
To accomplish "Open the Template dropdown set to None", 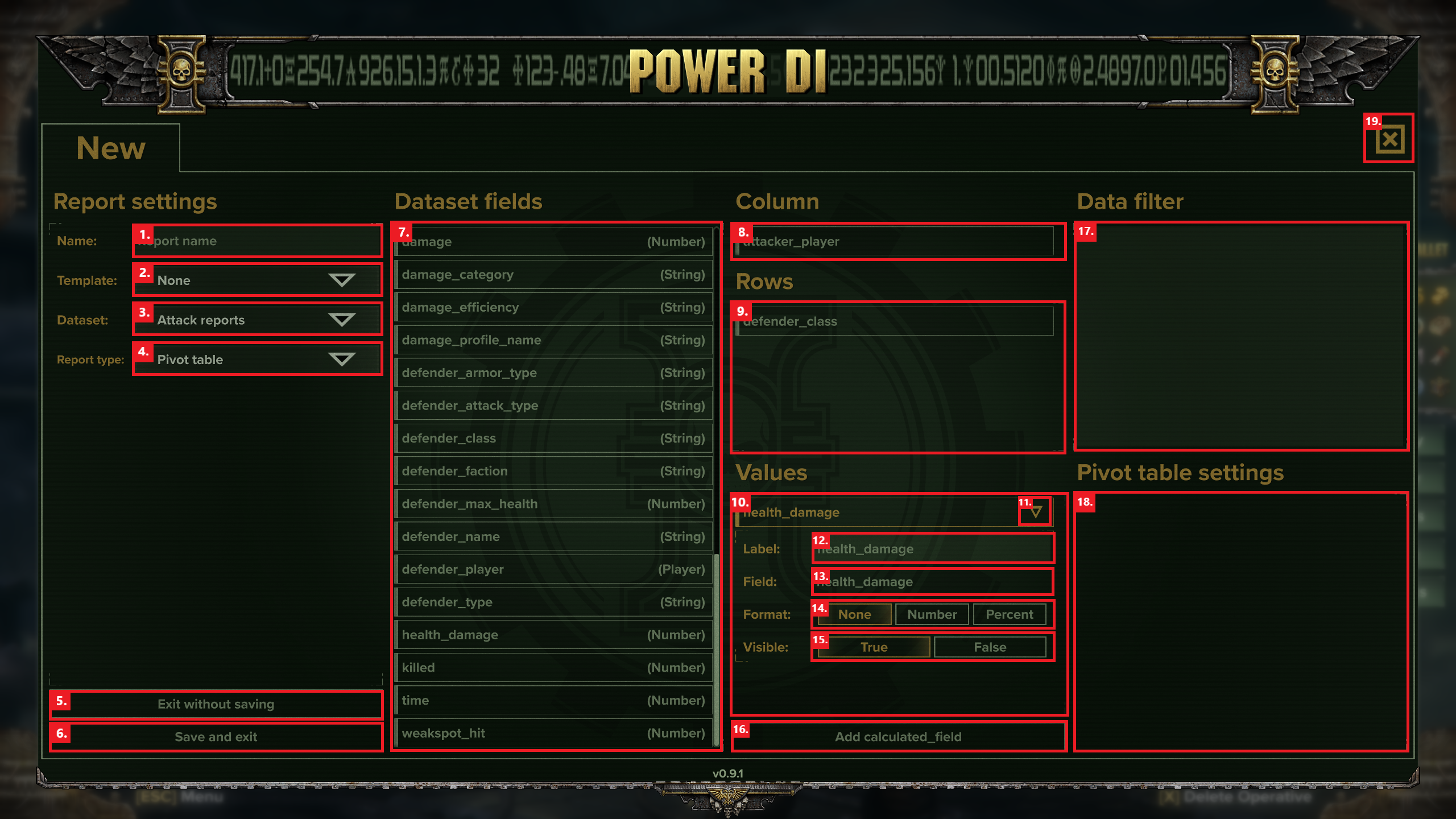I will pyautogui.click(x=257, y=280).
